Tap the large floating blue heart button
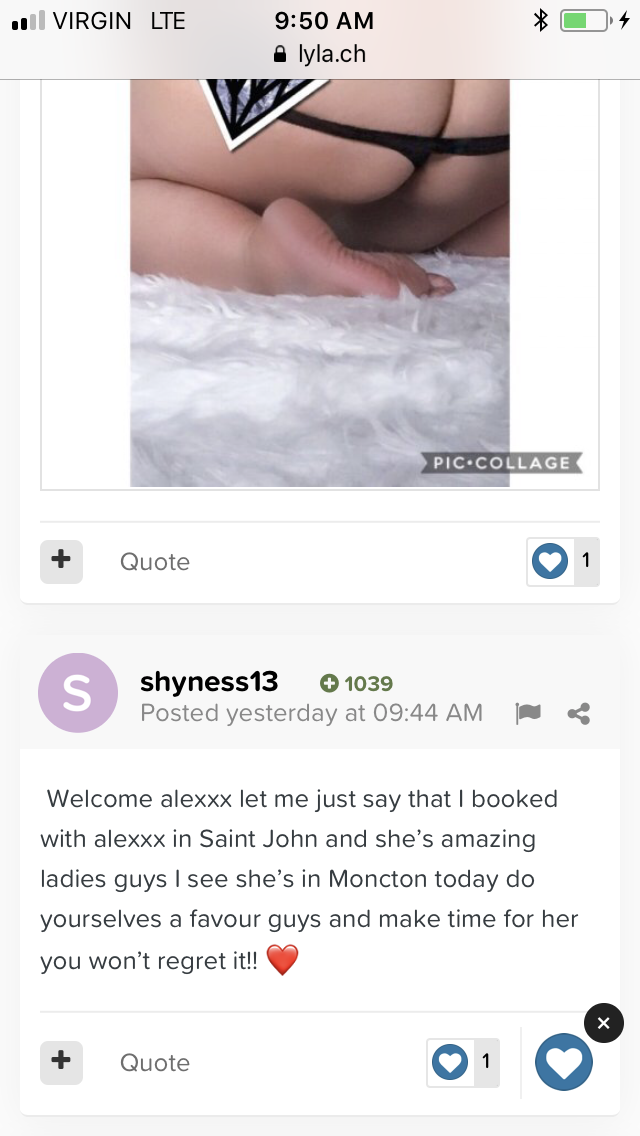Image resolution: width=640 pixels, height=1136 pixels. click(564, 1062)
